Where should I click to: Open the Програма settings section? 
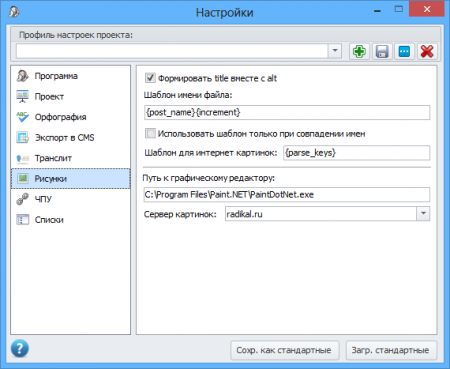click(56, 76)
